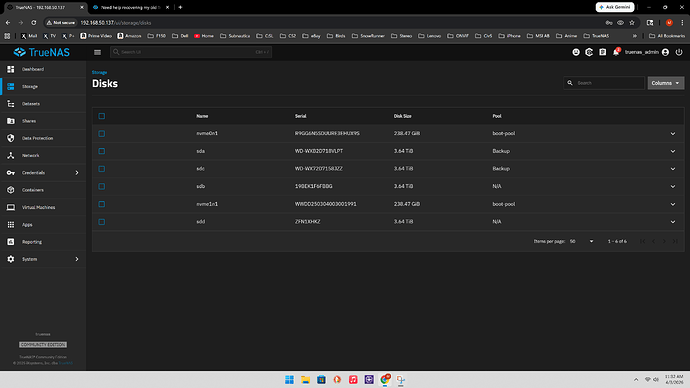The height and width of the screenshot is (388, 690).
Task: Reload the browser page
Action: 33,22
